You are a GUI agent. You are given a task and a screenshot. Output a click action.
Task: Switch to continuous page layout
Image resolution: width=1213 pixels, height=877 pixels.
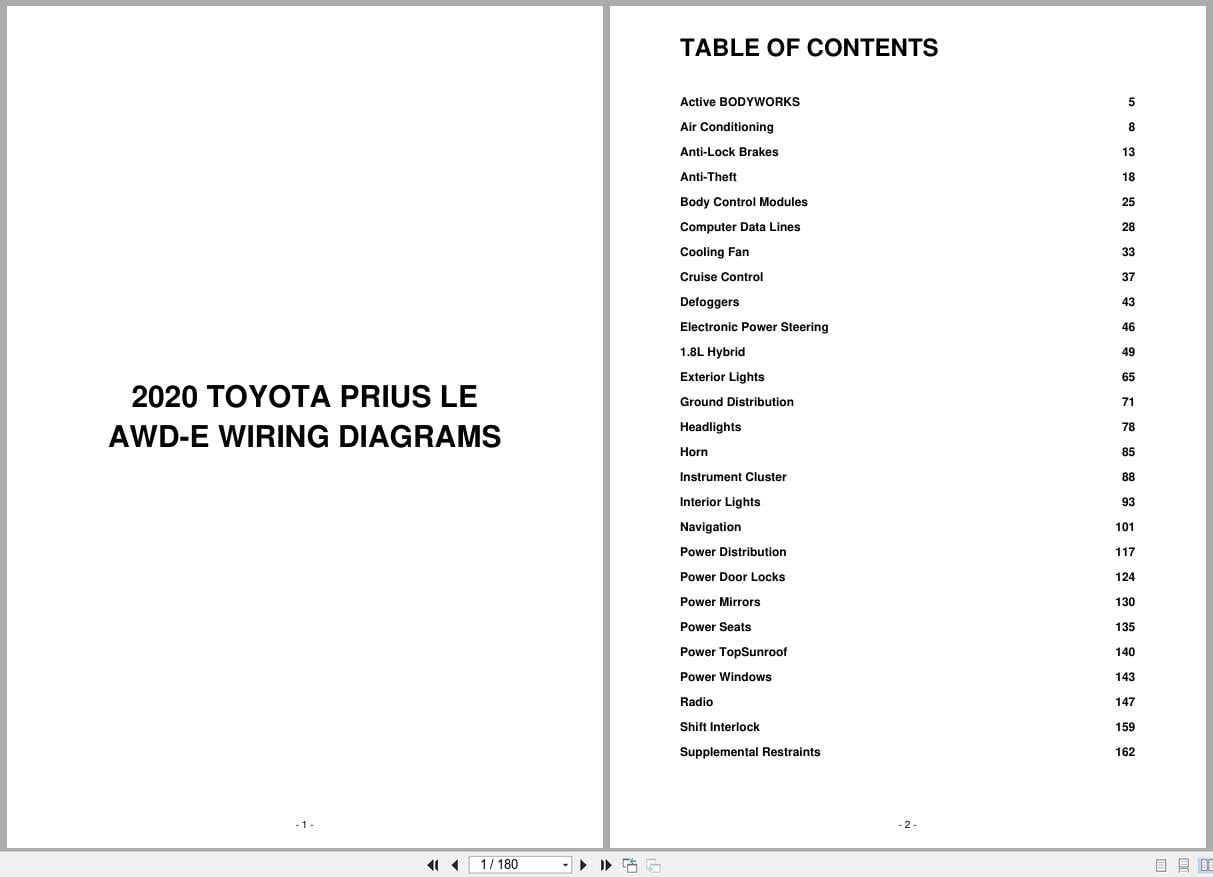click(x=1183, y=865)
